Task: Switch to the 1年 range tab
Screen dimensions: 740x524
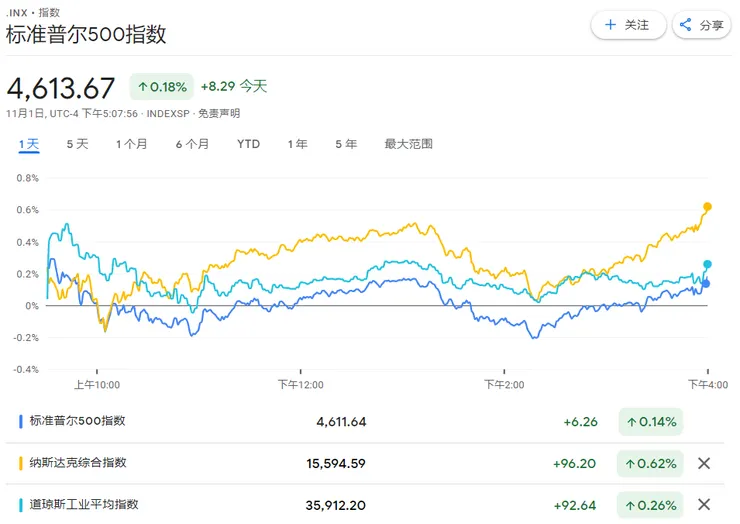Action: click(298, 144)
